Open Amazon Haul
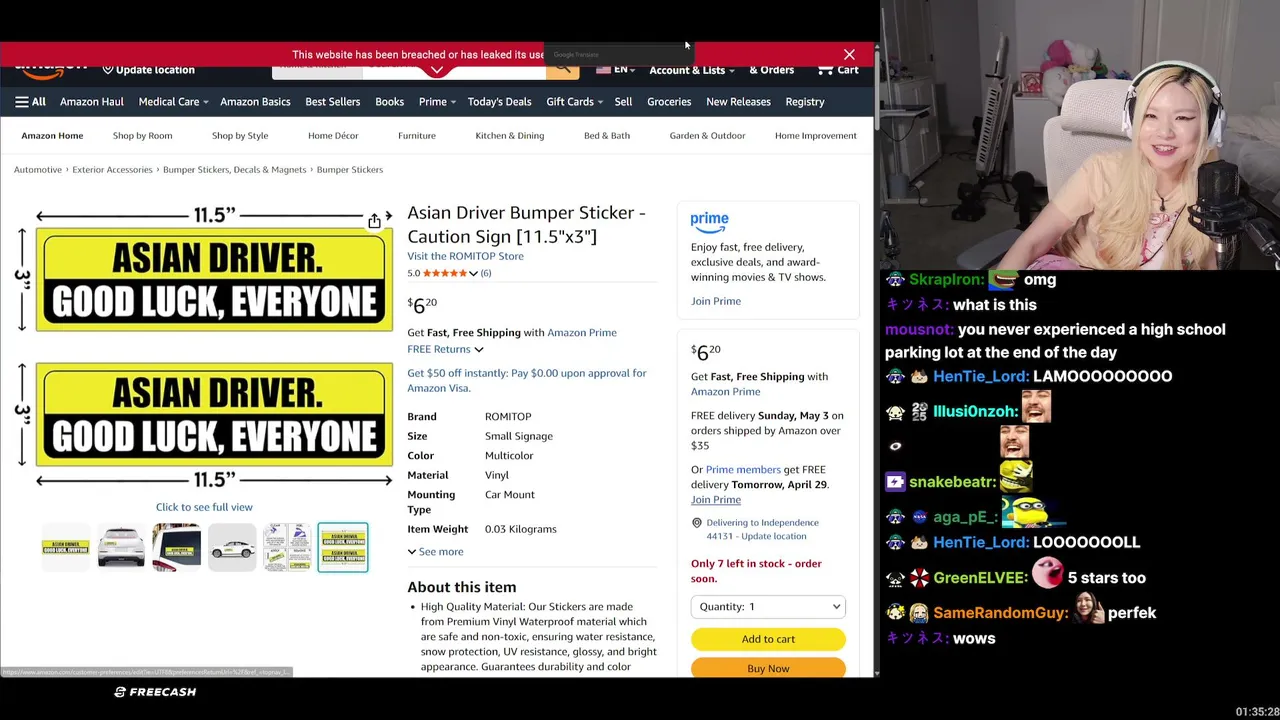 click(92, 102)
